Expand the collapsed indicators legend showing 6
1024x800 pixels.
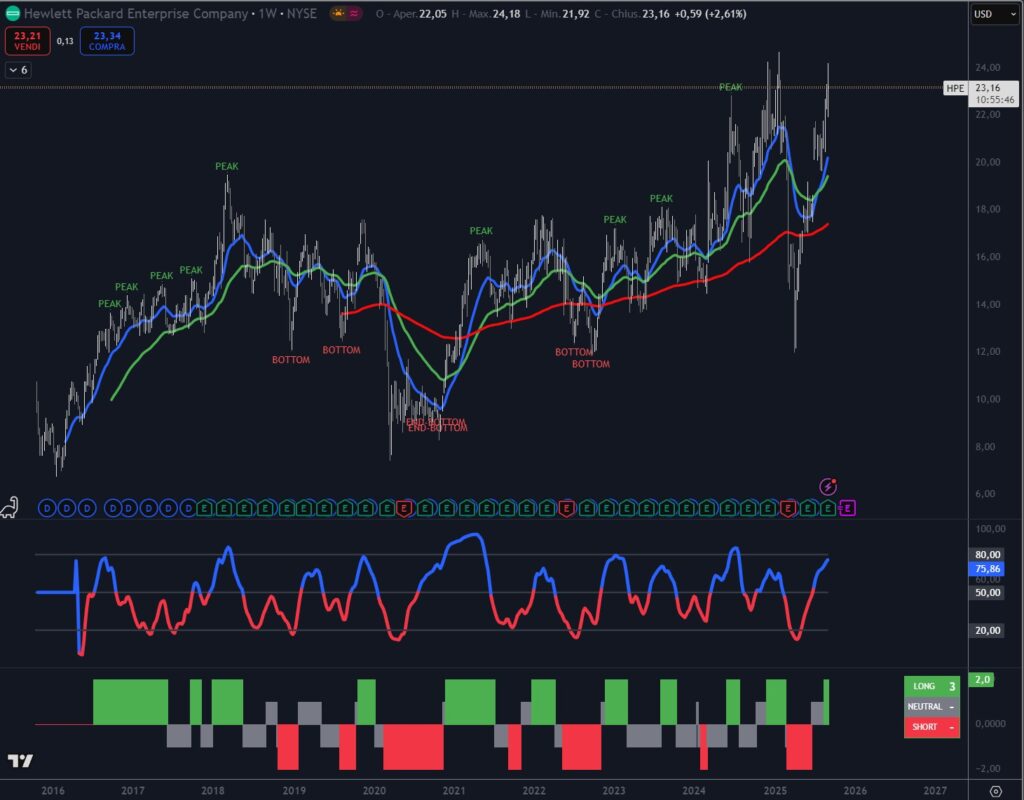point(18,70)
